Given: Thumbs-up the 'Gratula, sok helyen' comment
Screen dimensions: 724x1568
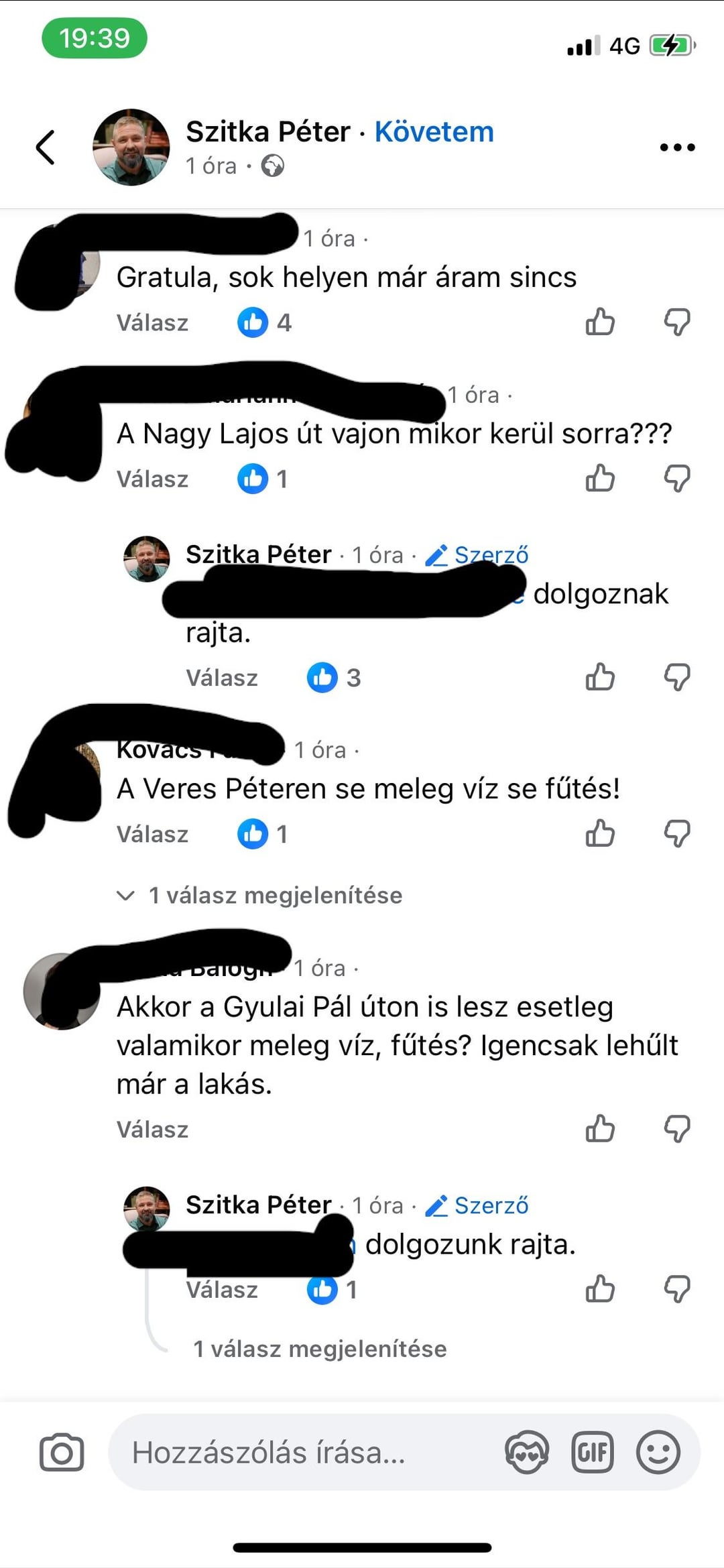Looking at the screenshot, I should (600, 322).
